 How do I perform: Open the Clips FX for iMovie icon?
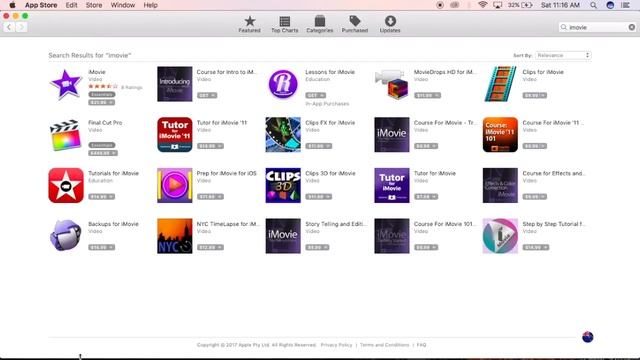[283, 135]
